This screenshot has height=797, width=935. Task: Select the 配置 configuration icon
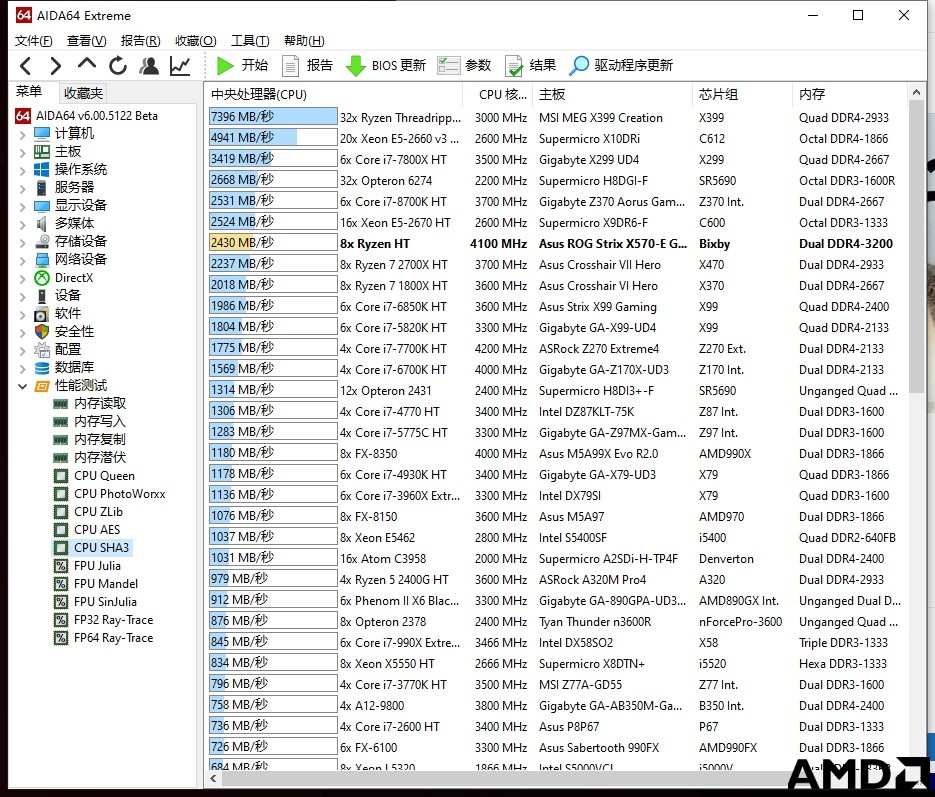pos(42,349)
